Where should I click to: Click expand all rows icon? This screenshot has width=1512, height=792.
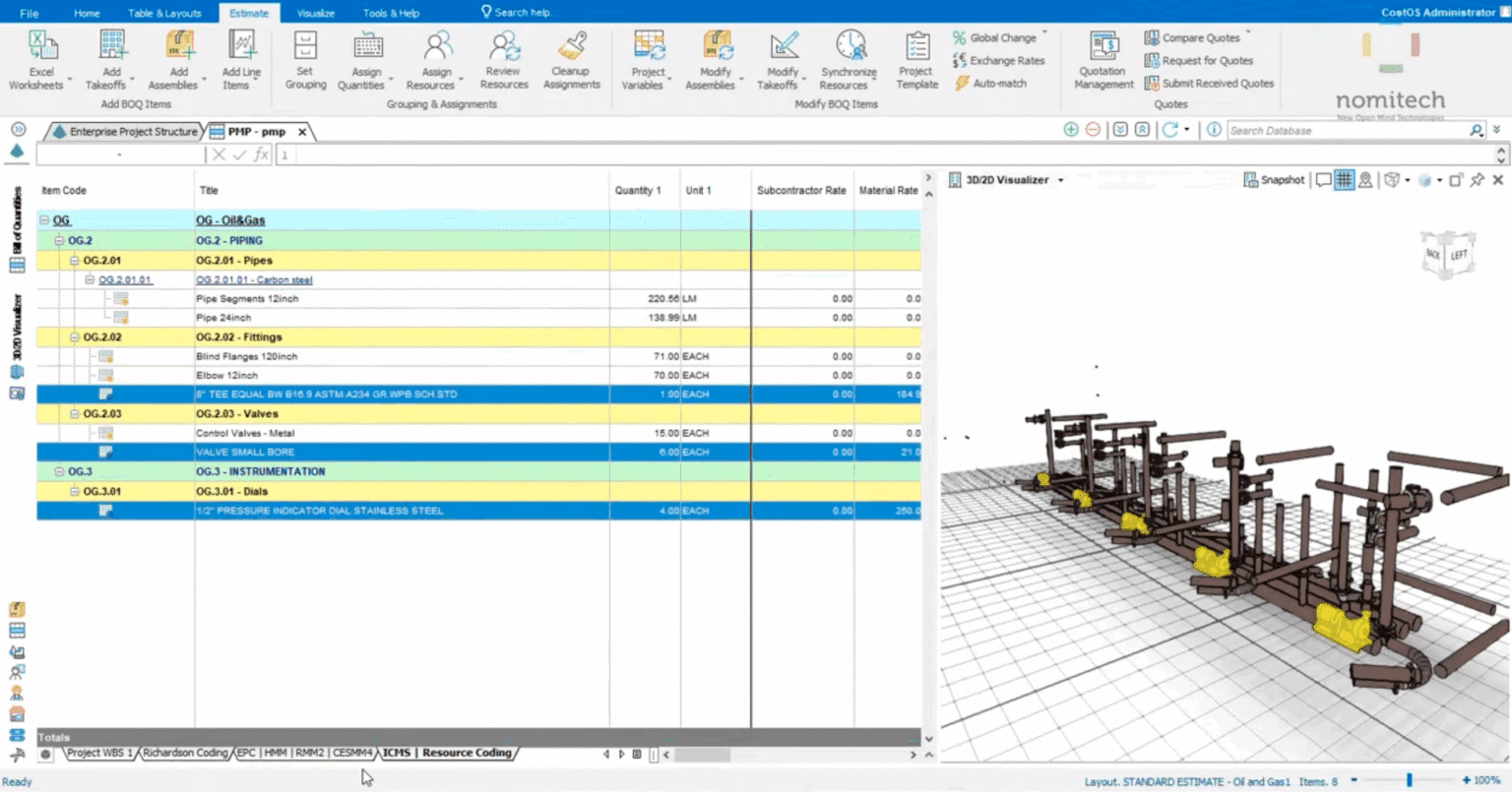pyautogui.click(x=1120, y=130)
